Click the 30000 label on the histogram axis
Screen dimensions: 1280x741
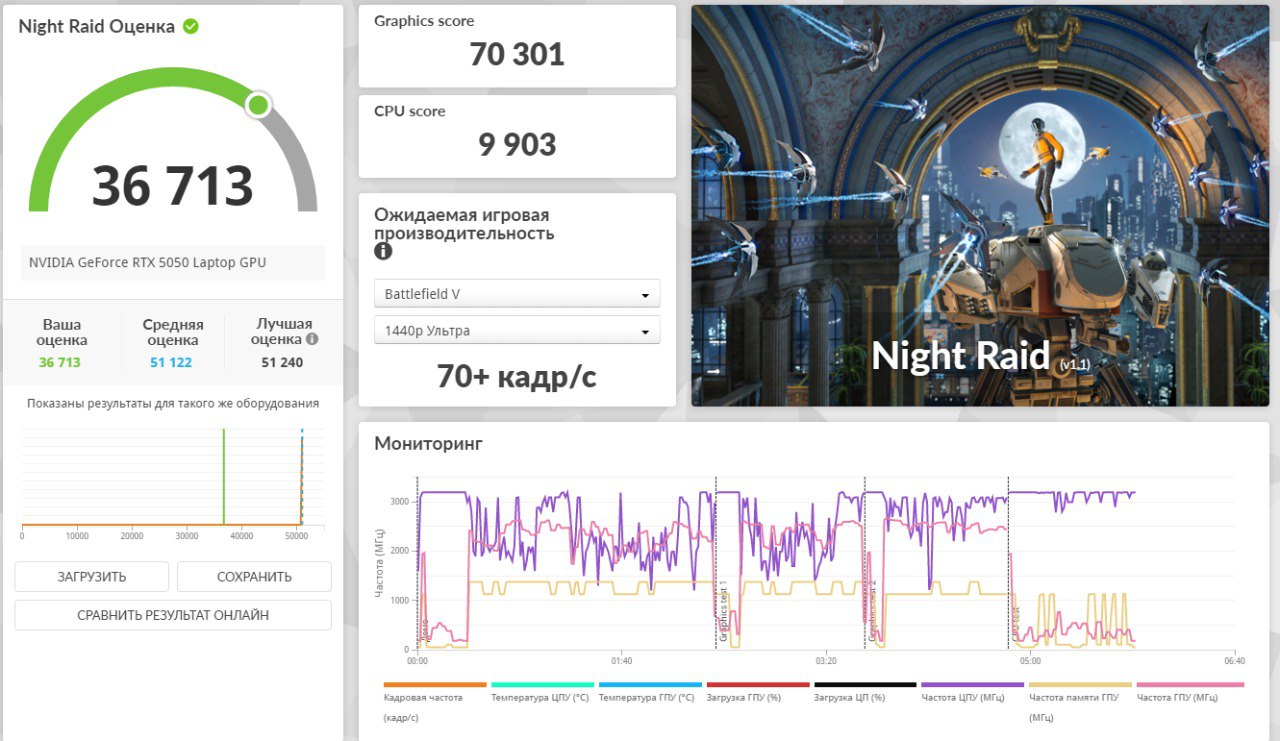(187, 536)
